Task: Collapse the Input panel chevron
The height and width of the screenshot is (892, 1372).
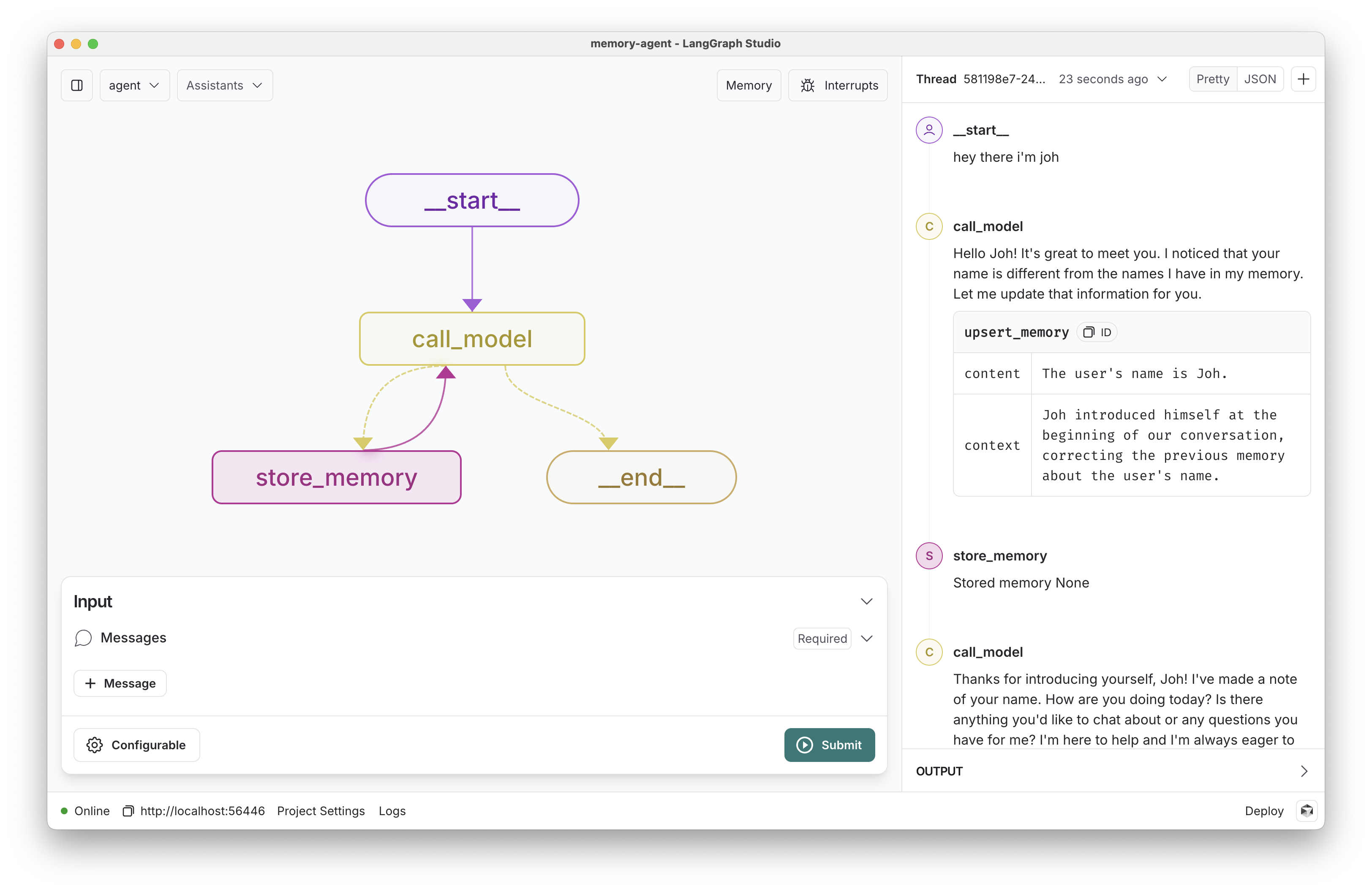Action: coord(866,601)
